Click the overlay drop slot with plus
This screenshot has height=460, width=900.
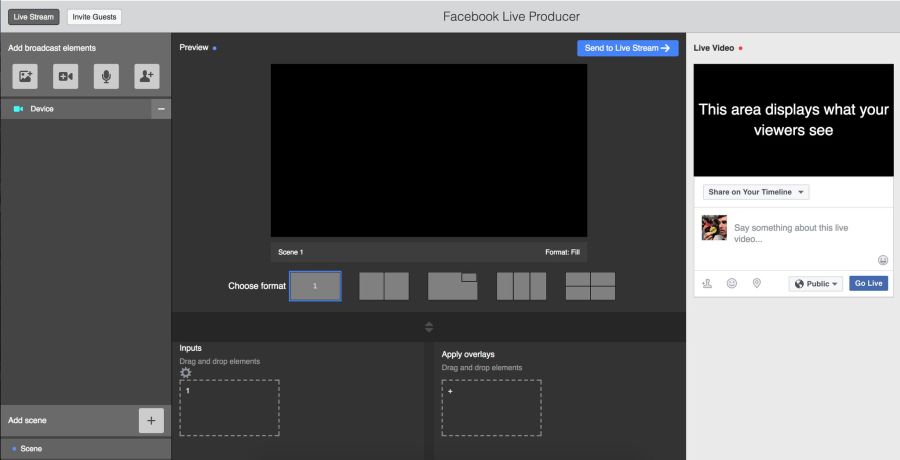[x=491, y=408]
